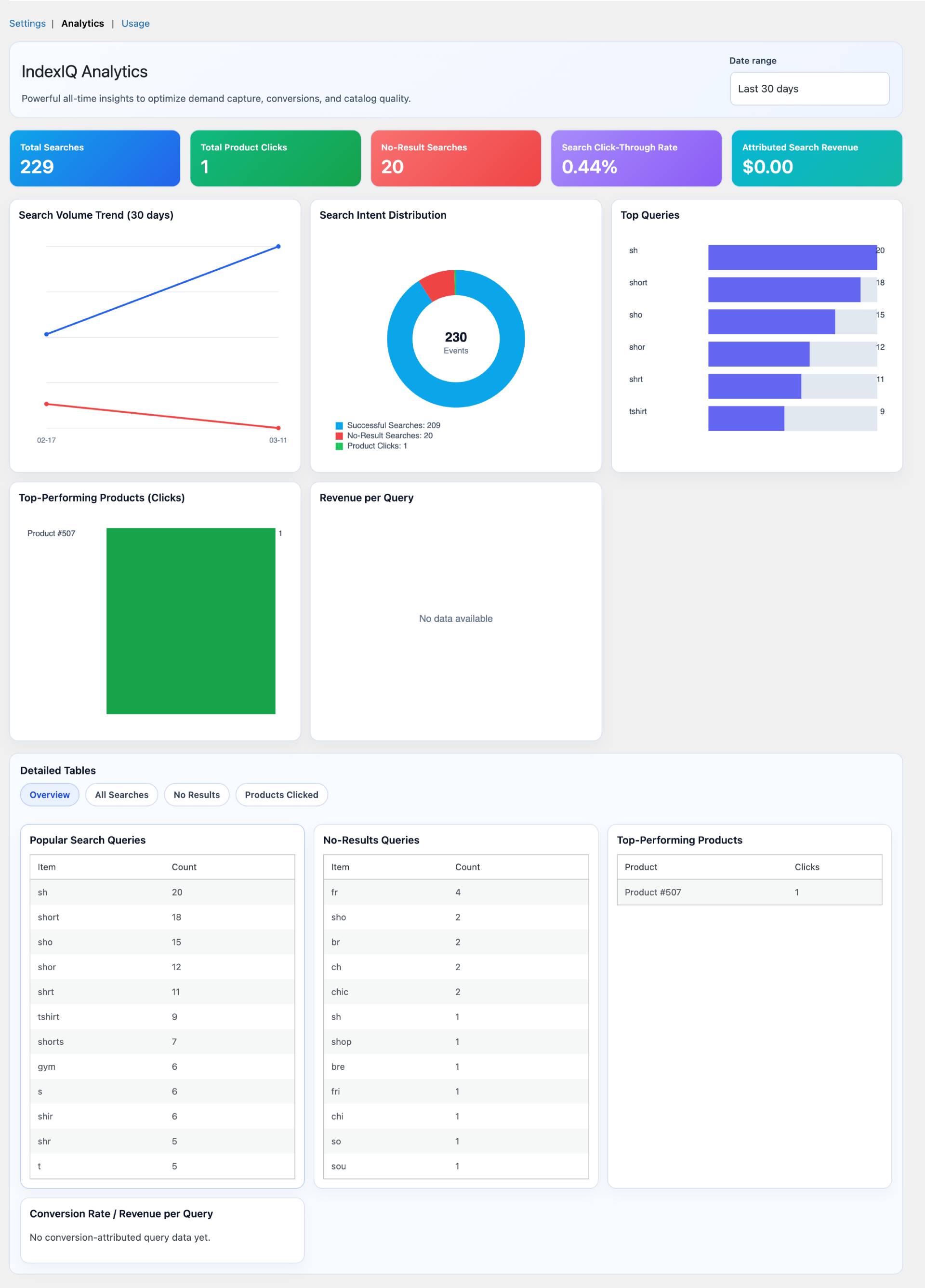Click the 'sh' bar in Top Queries
925x1288 pixels.
pos(792,257)
